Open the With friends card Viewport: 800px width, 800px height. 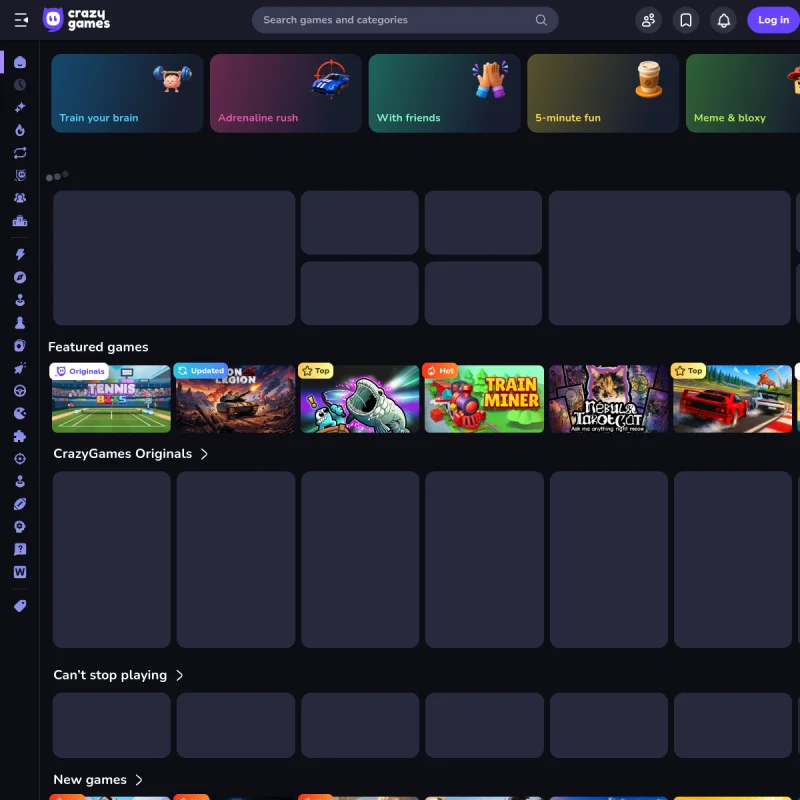444,93
